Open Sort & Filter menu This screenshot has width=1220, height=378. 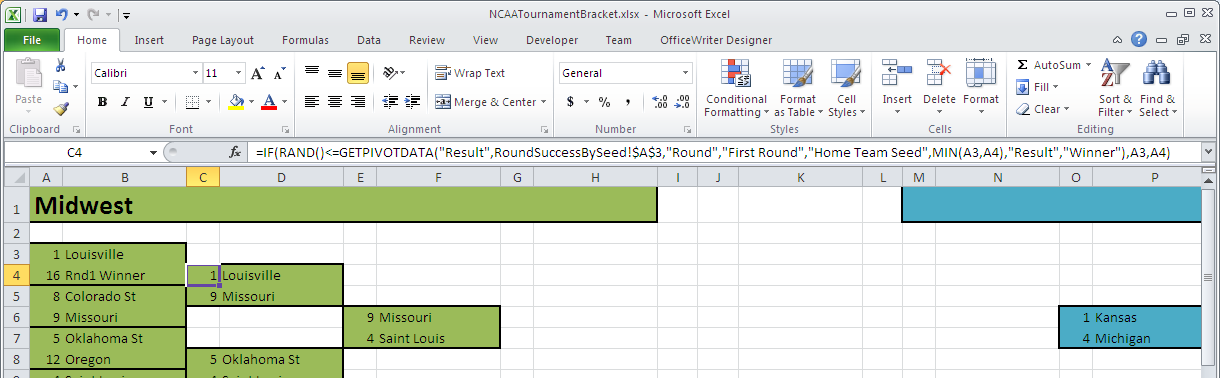tap(1115, 88)
